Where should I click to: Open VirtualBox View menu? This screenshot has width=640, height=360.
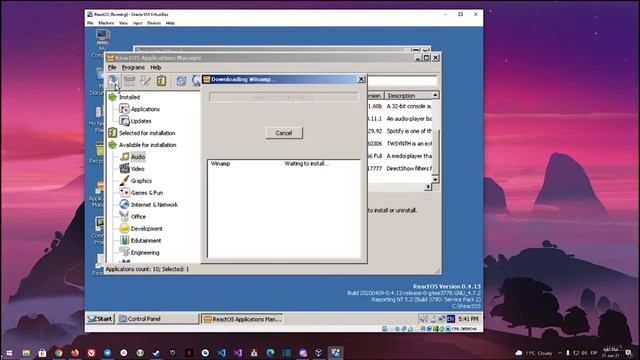[x=123, y=23]
